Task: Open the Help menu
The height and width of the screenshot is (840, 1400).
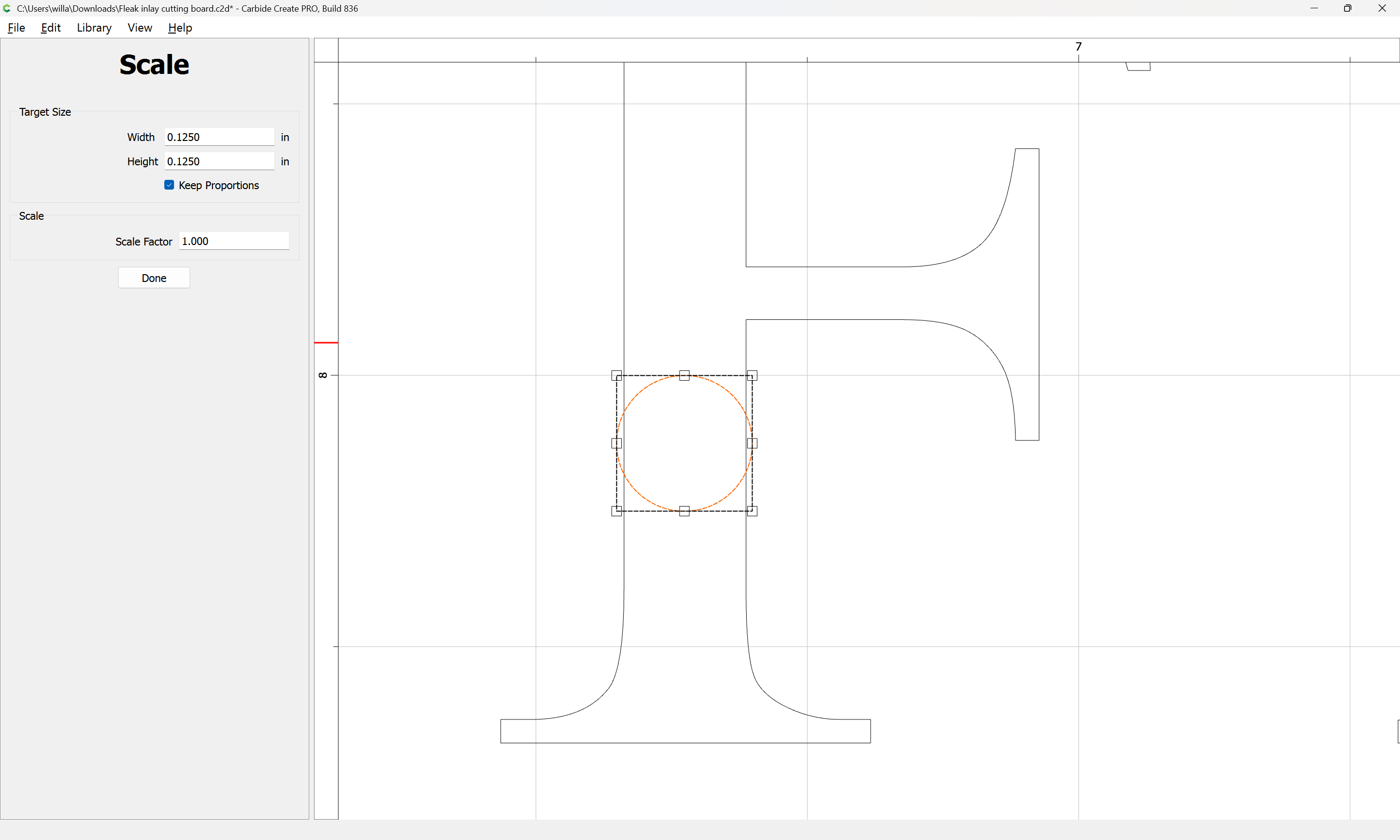Action: (180, 28)
